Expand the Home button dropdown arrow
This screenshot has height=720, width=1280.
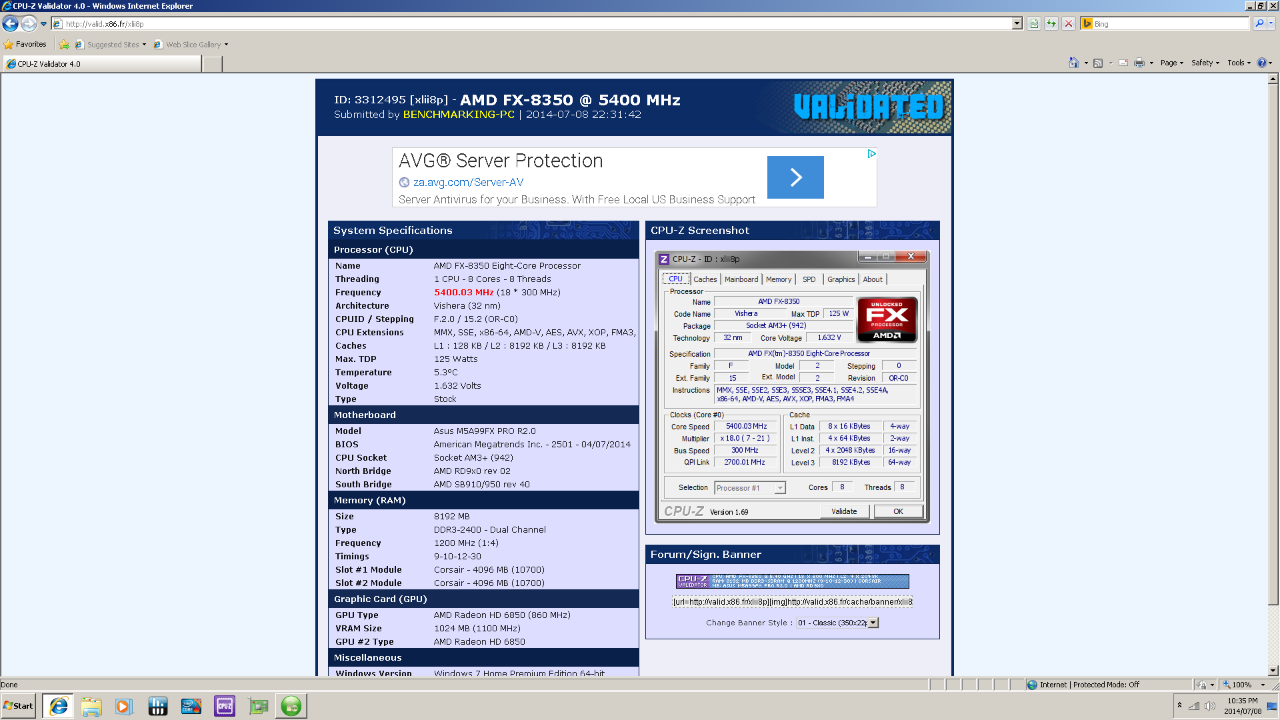point(1085,62)
